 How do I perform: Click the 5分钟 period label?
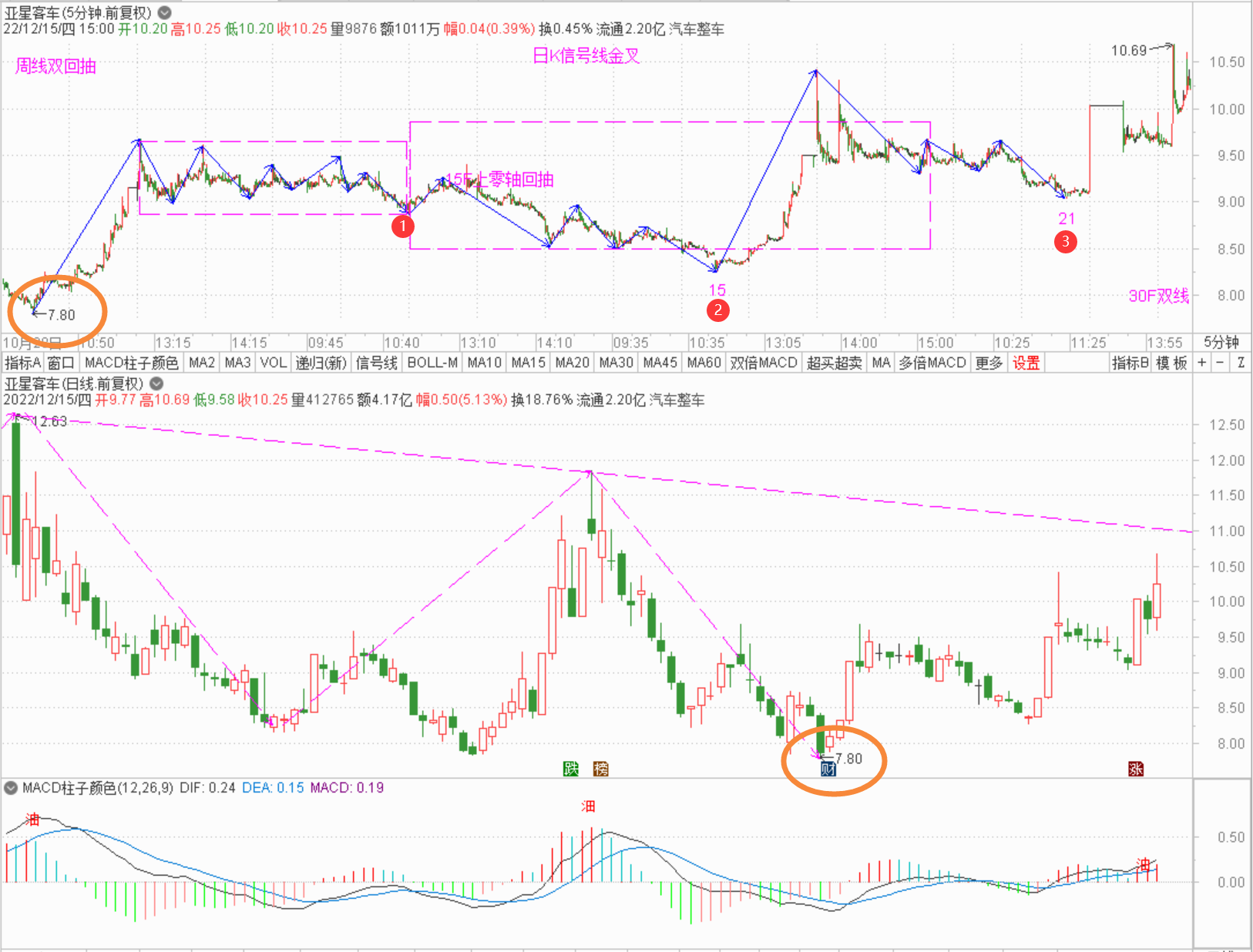[x=1221, y=342]
